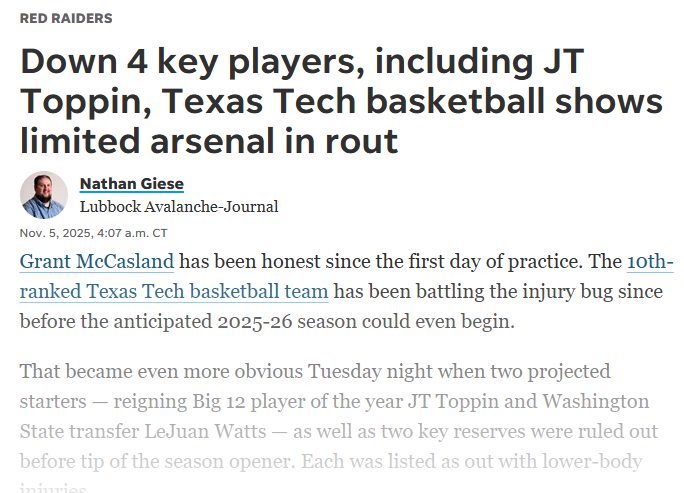Click the Lubbock Avalanche-Journal publication name
This screenshot has width=684, height=493.
point(179,207)
